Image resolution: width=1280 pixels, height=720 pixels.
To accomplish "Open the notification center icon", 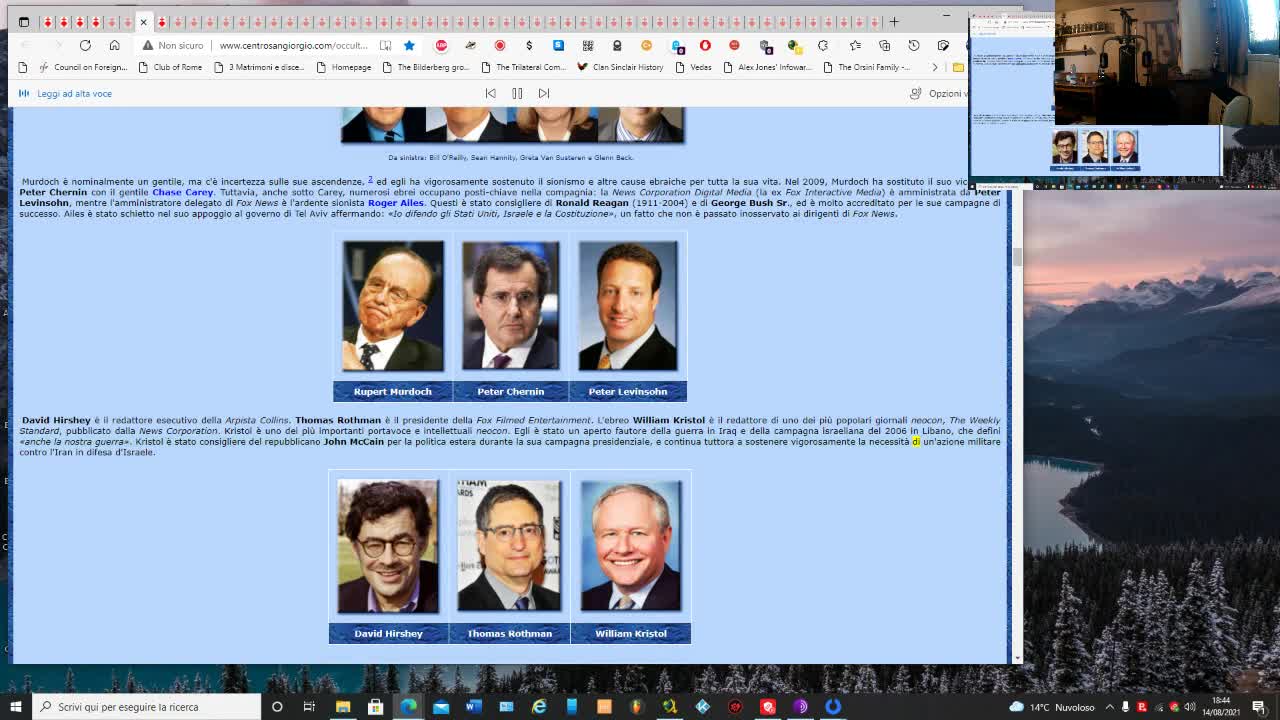I will click(x=1259, y=707).
